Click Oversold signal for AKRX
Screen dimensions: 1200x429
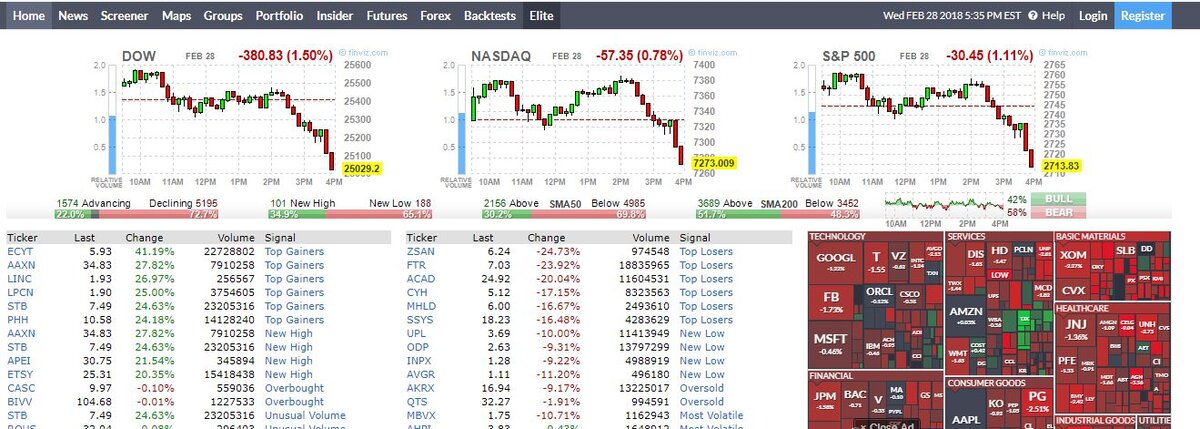(701, 388)
